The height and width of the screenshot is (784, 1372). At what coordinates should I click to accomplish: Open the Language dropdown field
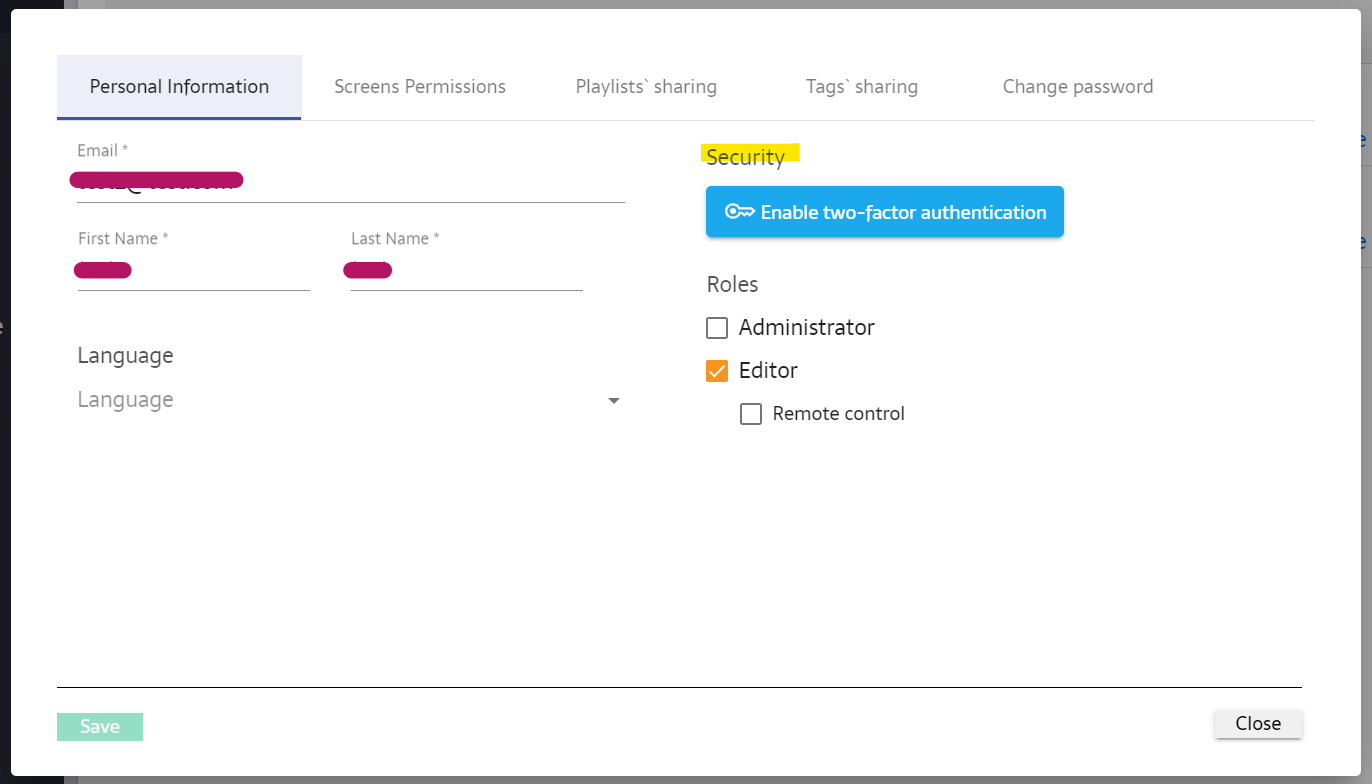340,400
